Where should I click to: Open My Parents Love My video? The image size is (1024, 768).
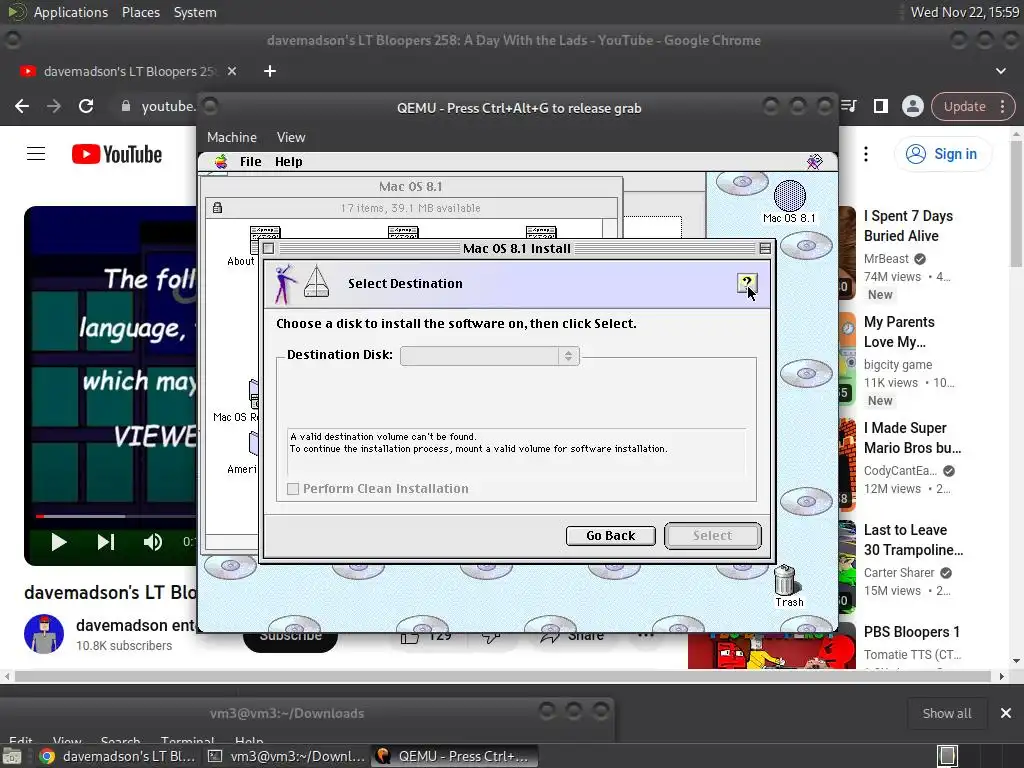tap(899, 332)
